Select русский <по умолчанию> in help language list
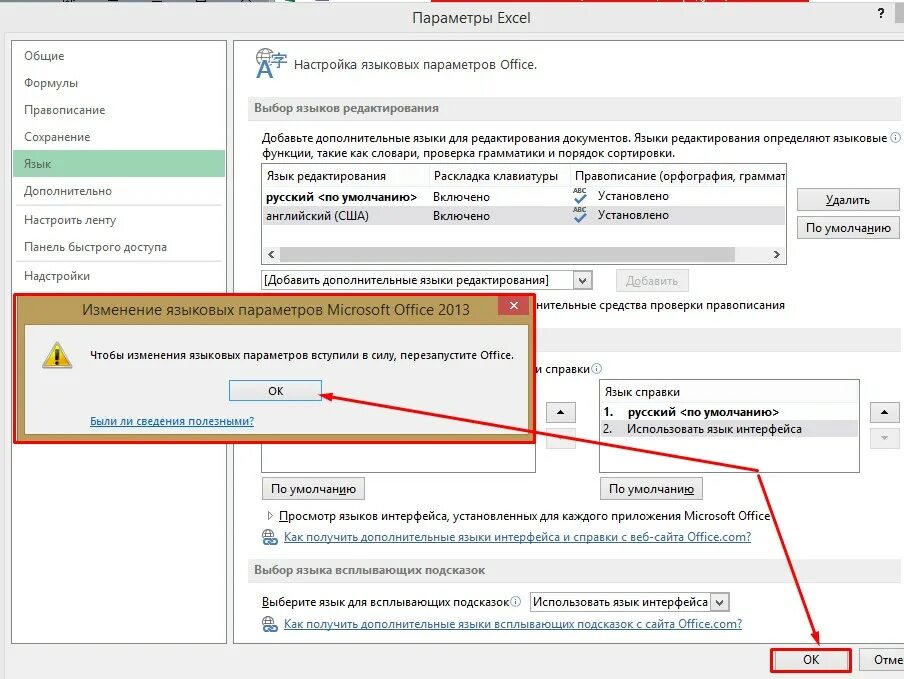The width and height of the screenshot is (904, 679). pyautogui.click(x=729, y=413)
